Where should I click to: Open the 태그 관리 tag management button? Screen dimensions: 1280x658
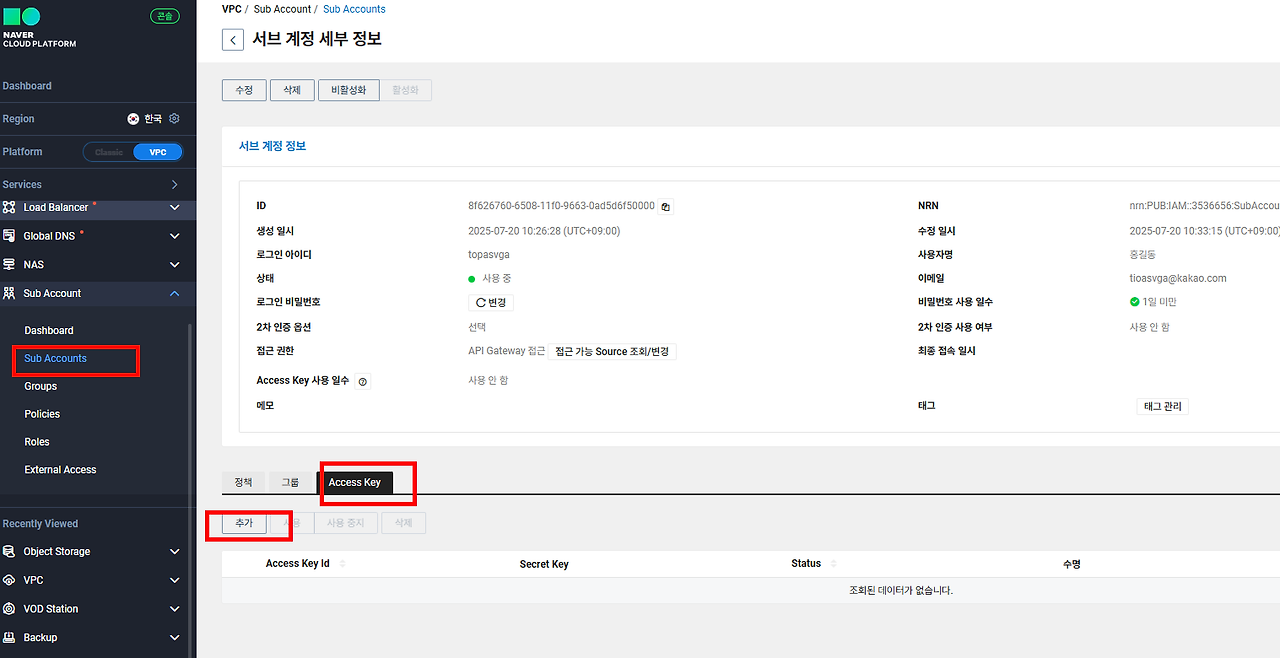pos(1163,406)
